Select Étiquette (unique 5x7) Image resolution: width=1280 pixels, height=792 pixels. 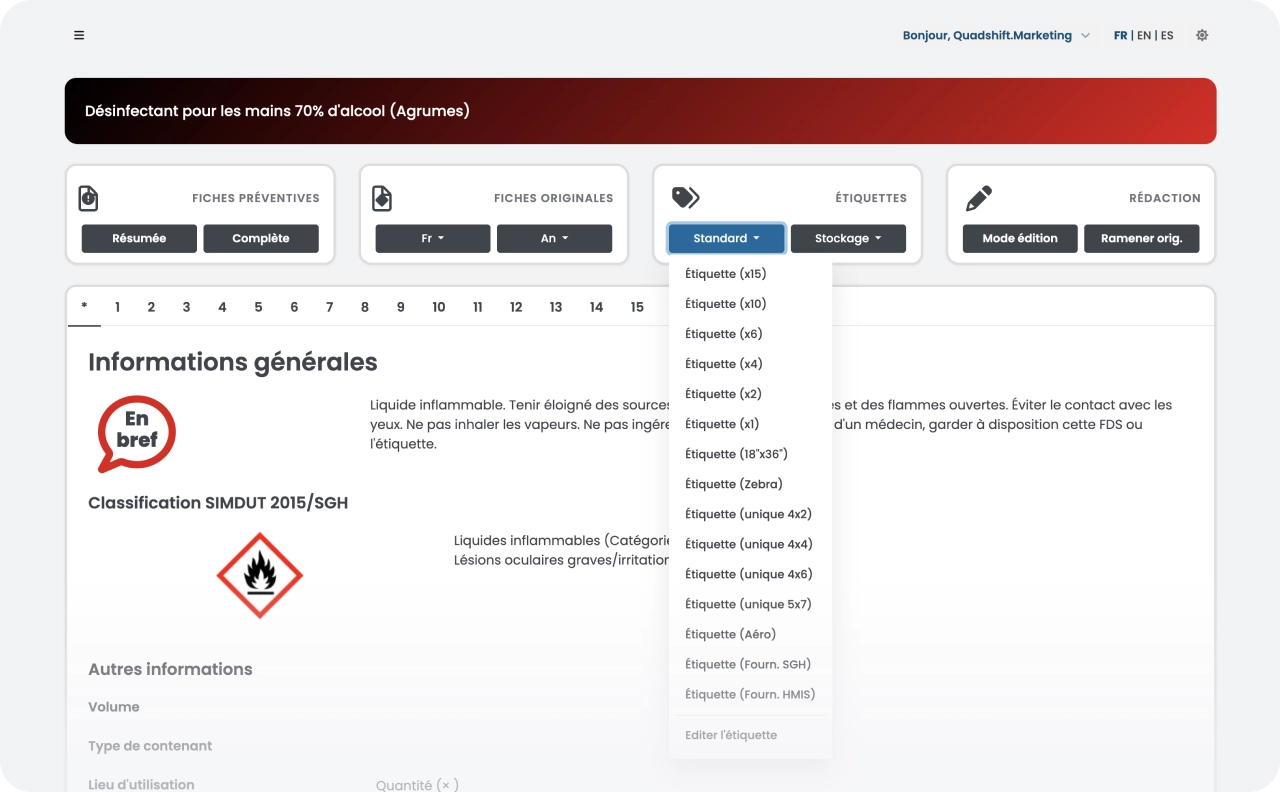(750, 604)
